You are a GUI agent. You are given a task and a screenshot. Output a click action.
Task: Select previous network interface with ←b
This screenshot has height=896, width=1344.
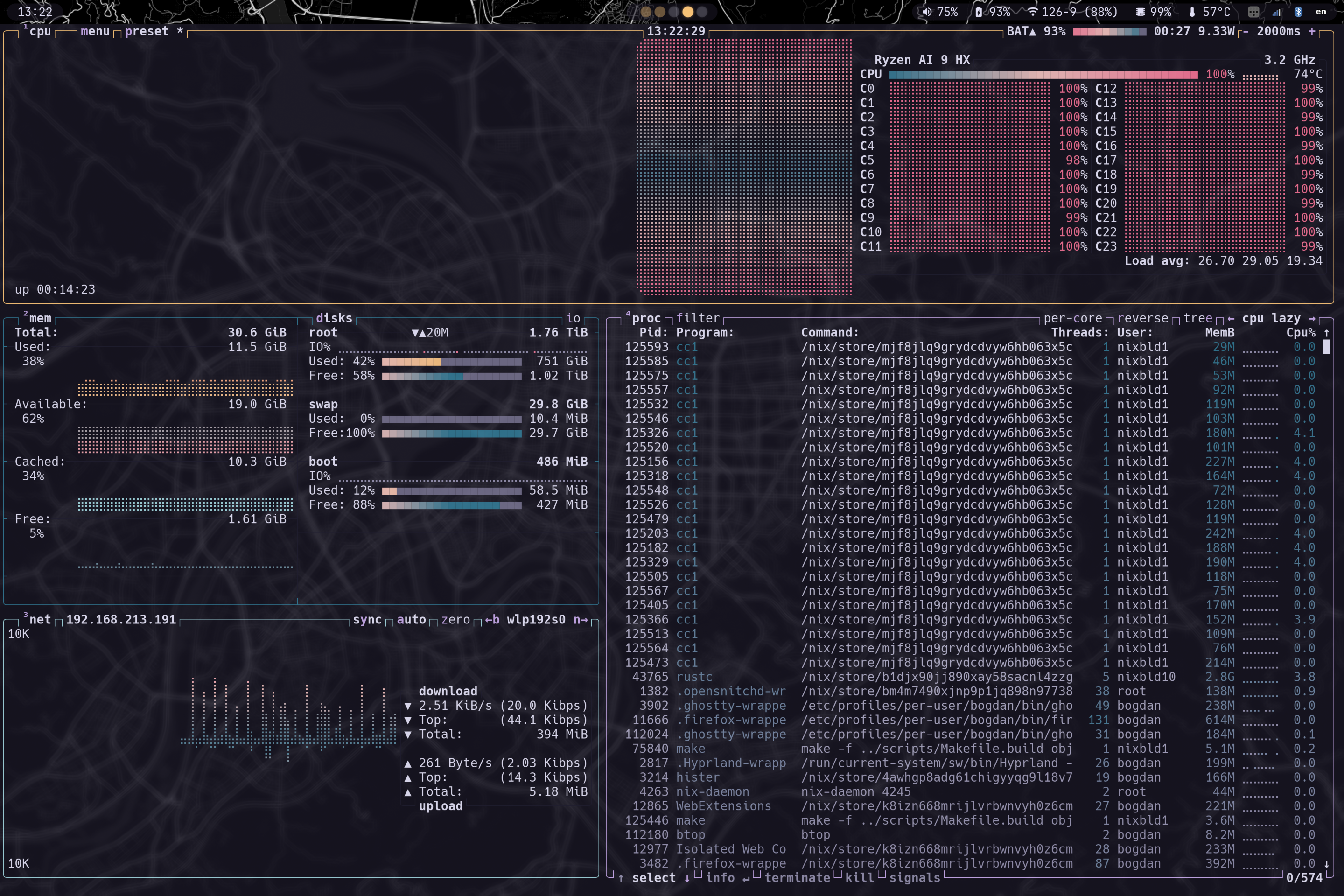[x=492, y=619]
